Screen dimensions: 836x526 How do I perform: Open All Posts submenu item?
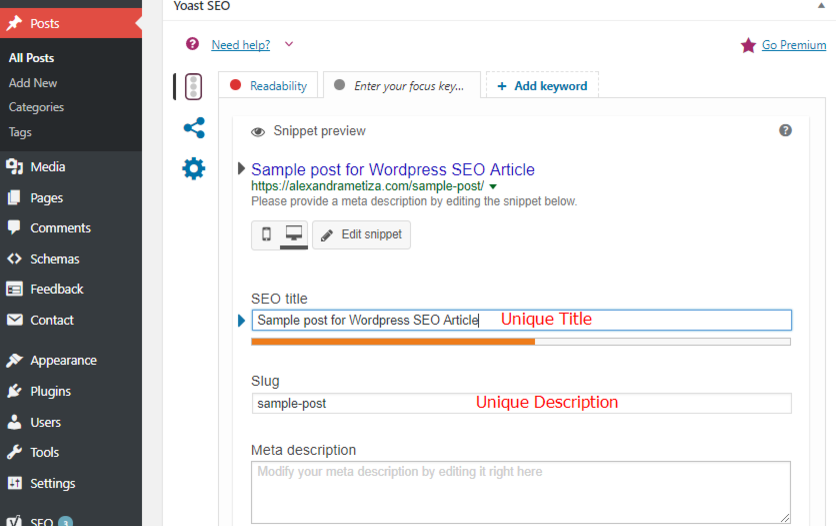tap(31, 58)
